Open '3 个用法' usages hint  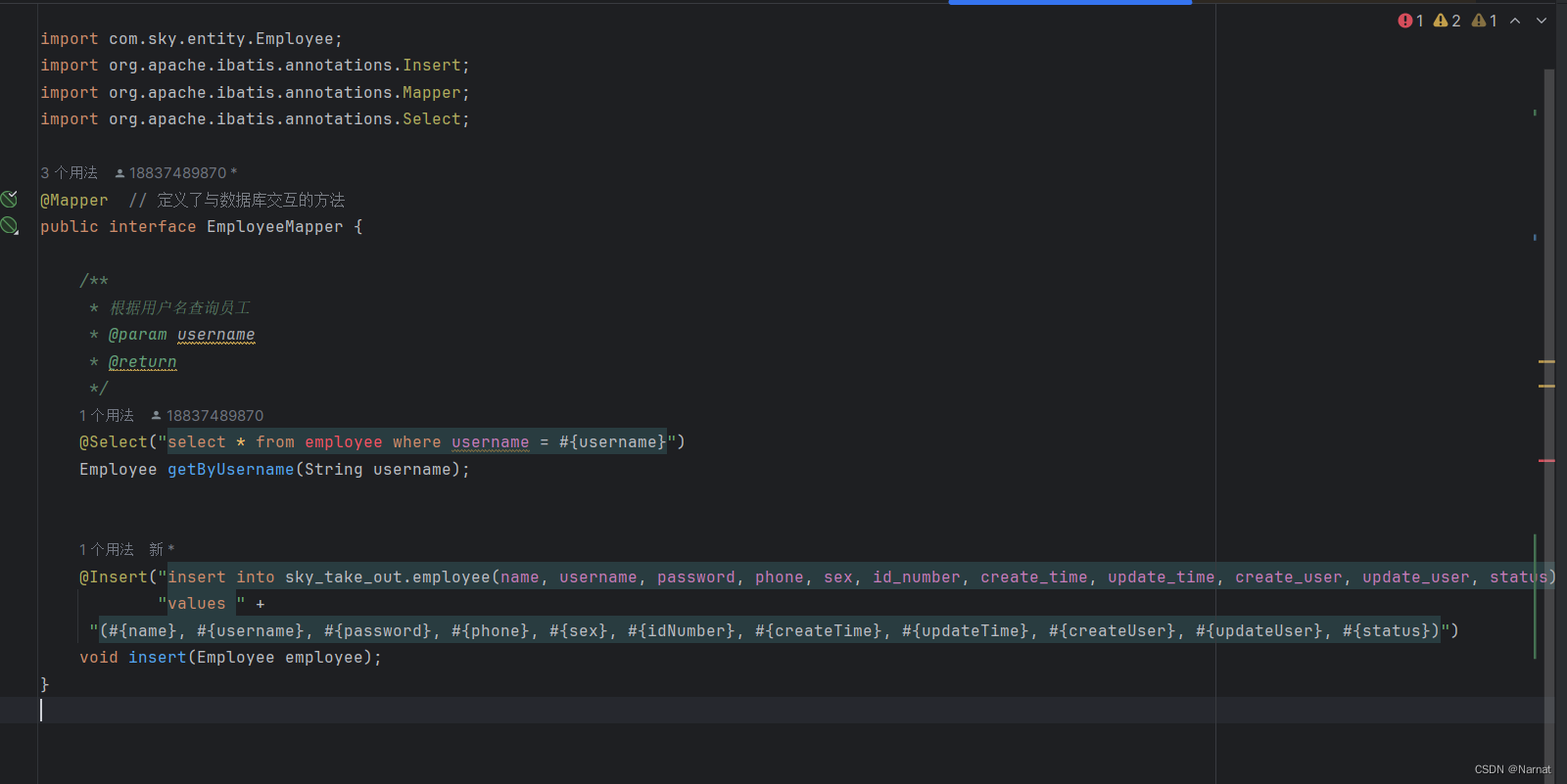[70, 173]
